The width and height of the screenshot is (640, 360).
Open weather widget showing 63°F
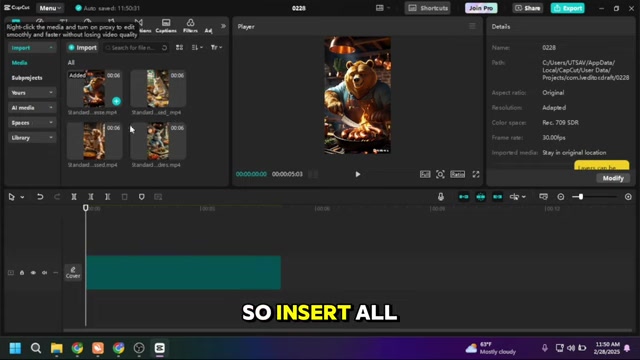click(x=491, y=348)
